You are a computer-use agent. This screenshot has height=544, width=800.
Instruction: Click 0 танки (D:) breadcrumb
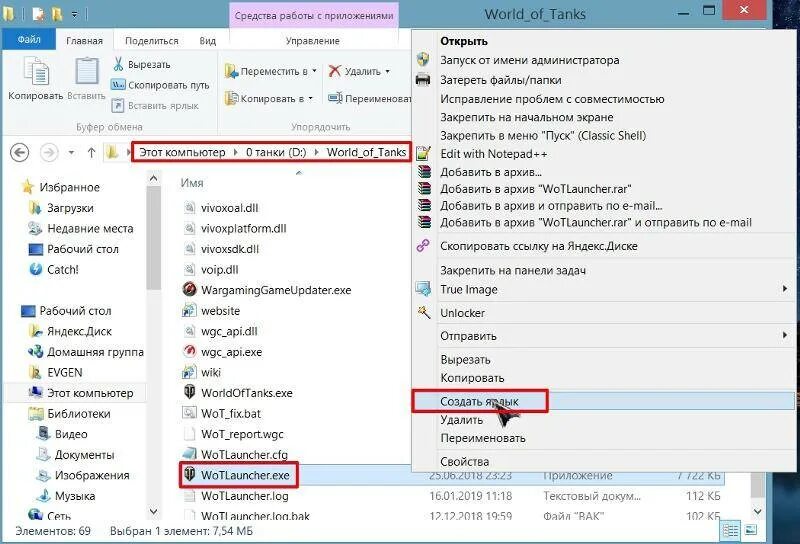click(x=276, y=152)
